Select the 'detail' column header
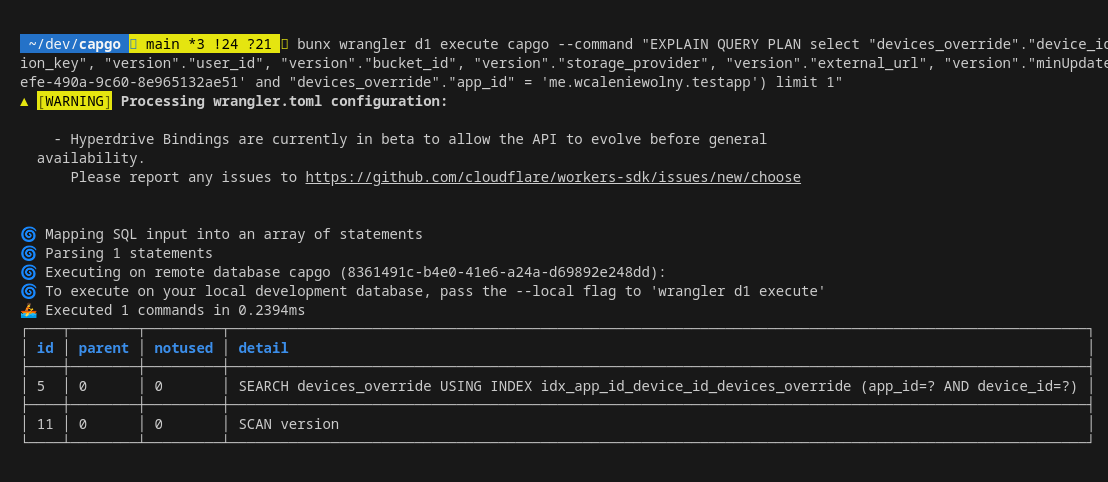 point(263,348)
